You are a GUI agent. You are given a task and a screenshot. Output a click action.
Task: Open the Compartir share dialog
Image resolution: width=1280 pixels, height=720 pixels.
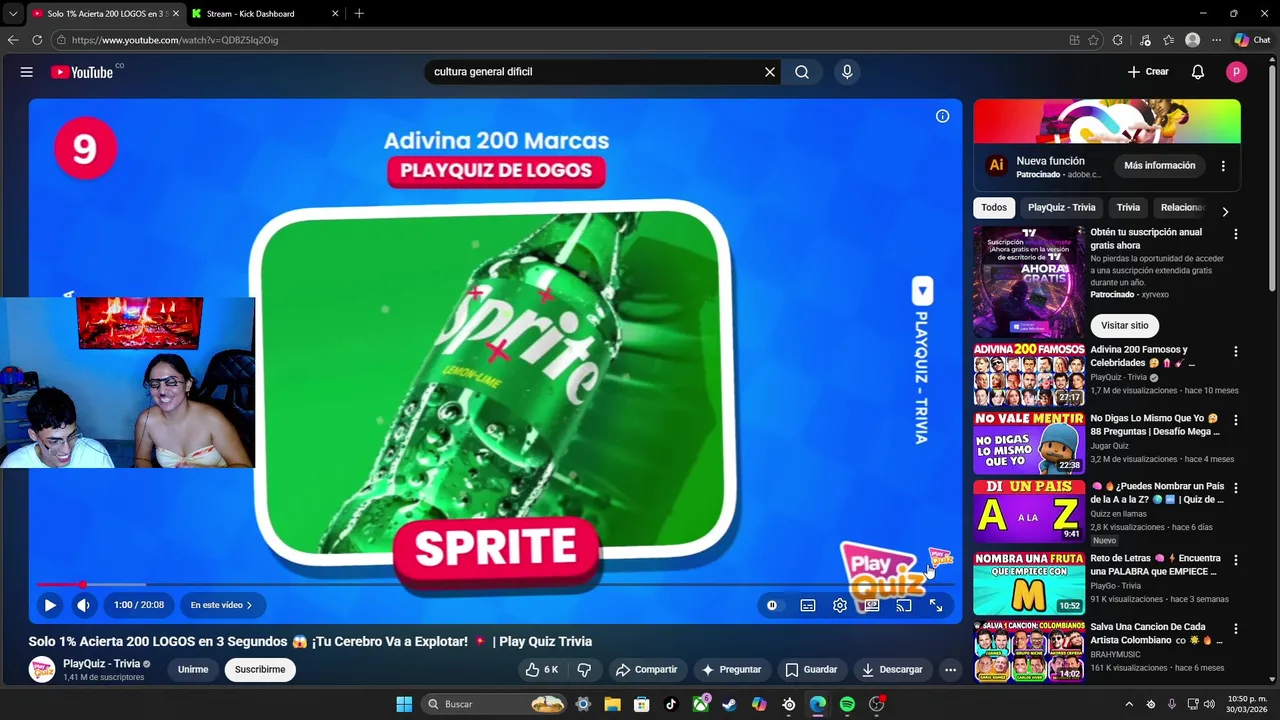(x=646, y=670)
